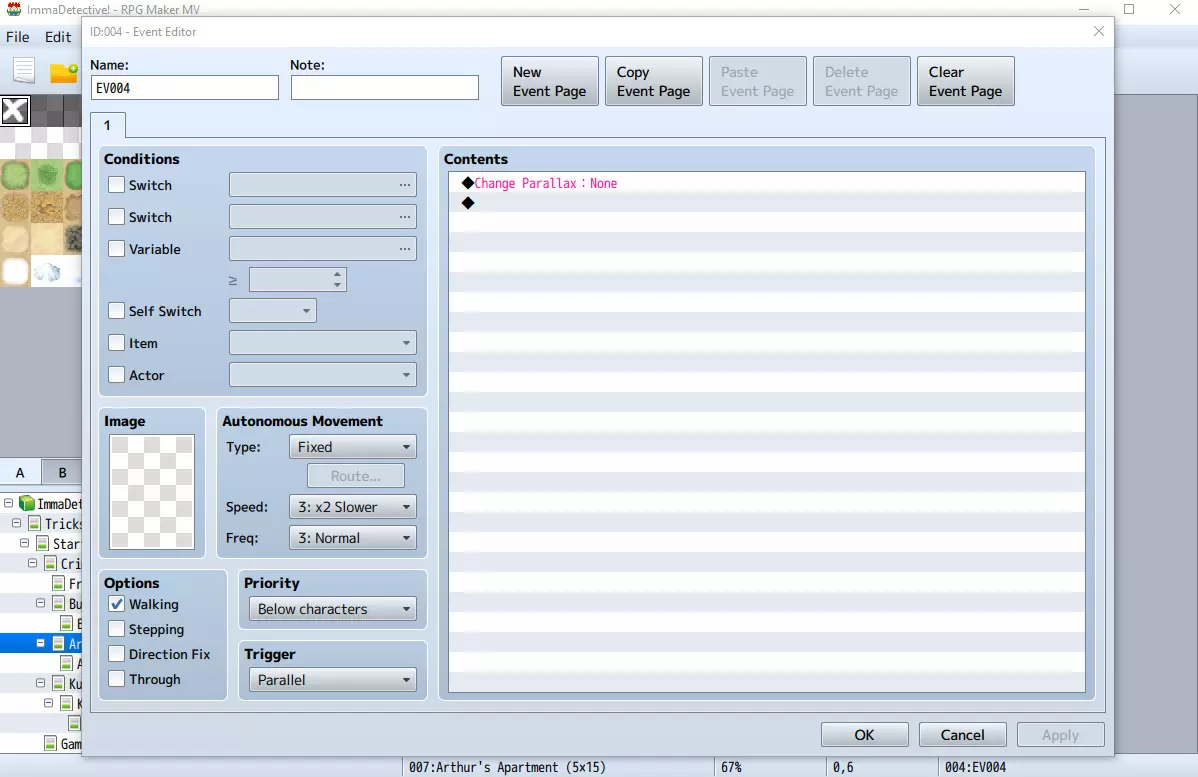Uncheck the Walking option

pos(116,604)
